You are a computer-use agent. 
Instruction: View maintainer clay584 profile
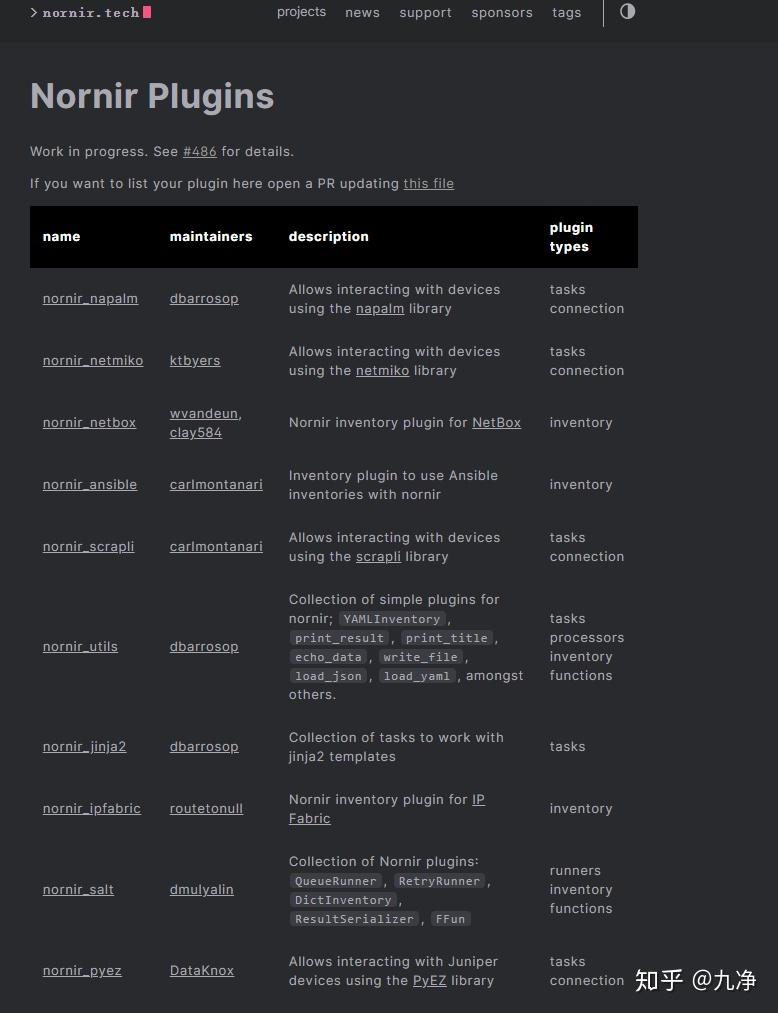(x=196, y=433)
